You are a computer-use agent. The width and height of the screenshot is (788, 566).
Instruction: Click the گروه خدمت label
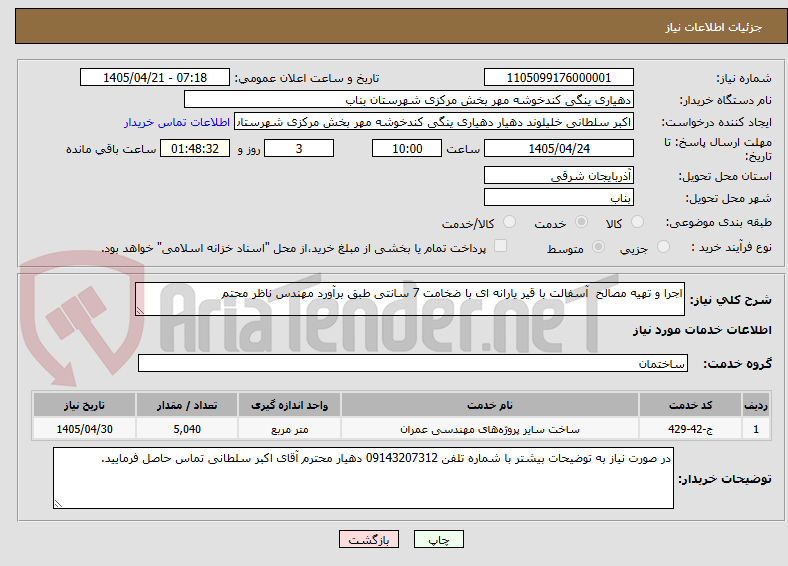tap(737, 363)
